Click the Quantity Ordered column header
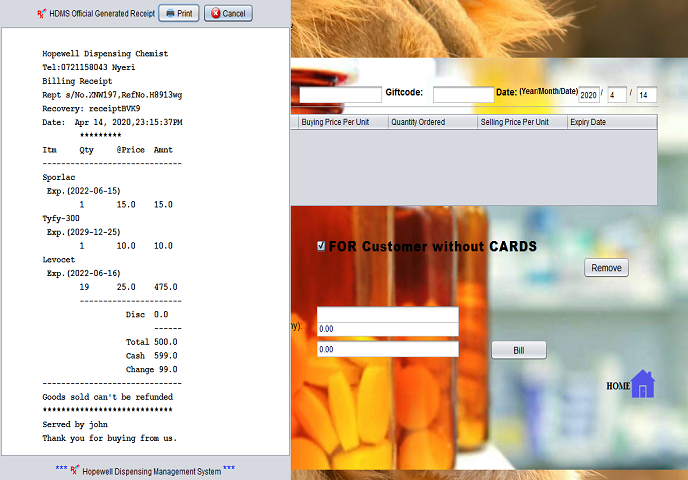 (x=432, y=122)
